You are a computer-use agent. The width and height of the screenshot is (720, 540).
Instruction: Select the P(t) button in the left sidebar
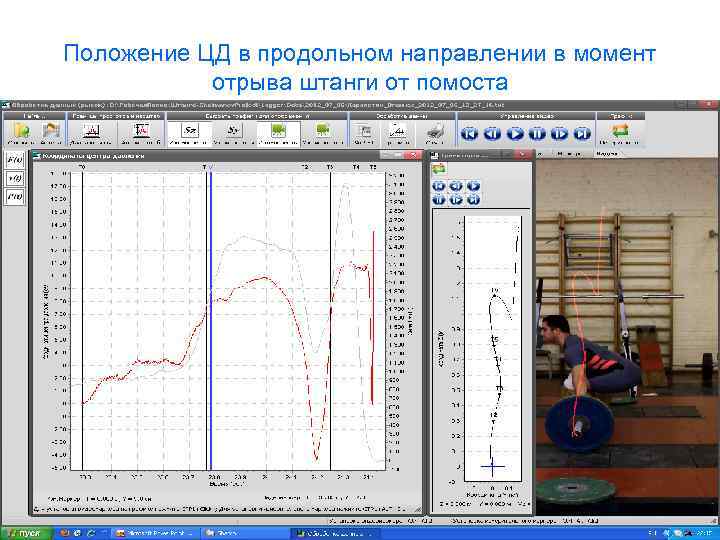click(x=15, y=197)
